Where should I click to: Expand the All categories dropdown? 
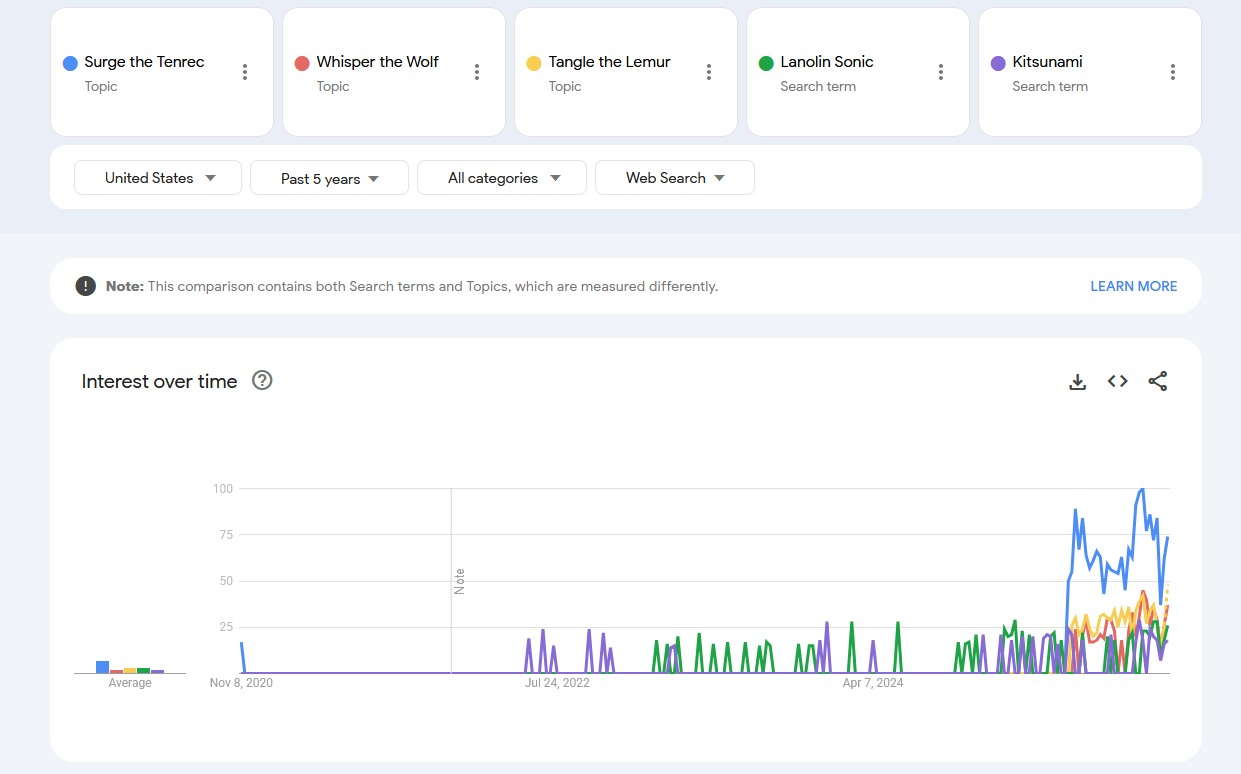502,178
